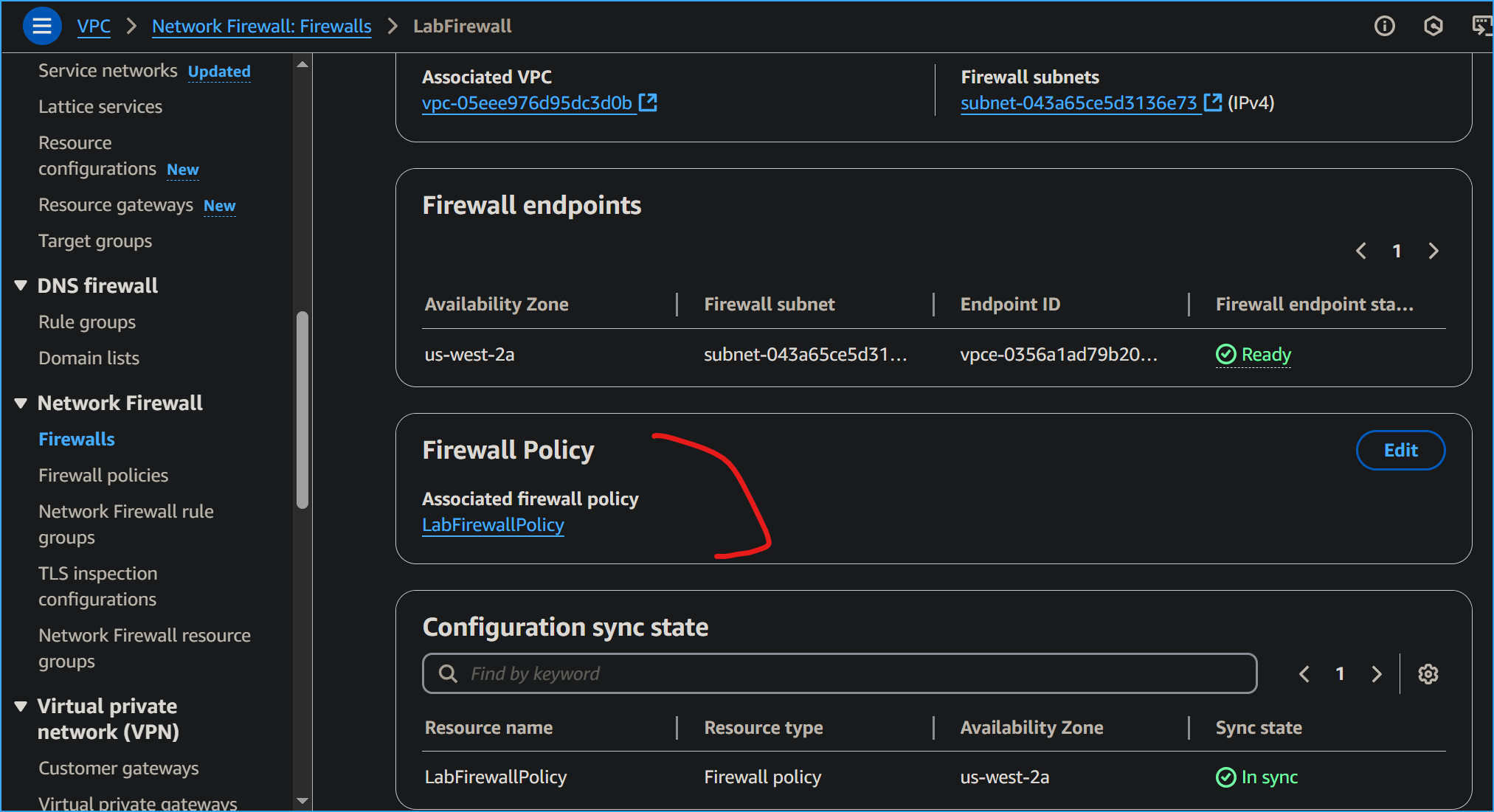Open the Firewall policies sidebar item

tap(103, 475)
